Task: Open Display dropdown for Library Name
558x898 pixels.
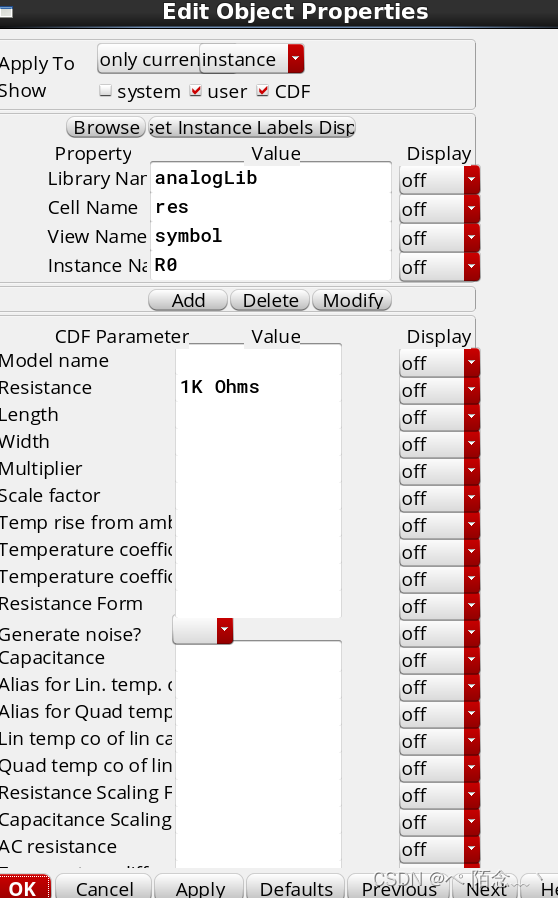Action: pos(439,180)
